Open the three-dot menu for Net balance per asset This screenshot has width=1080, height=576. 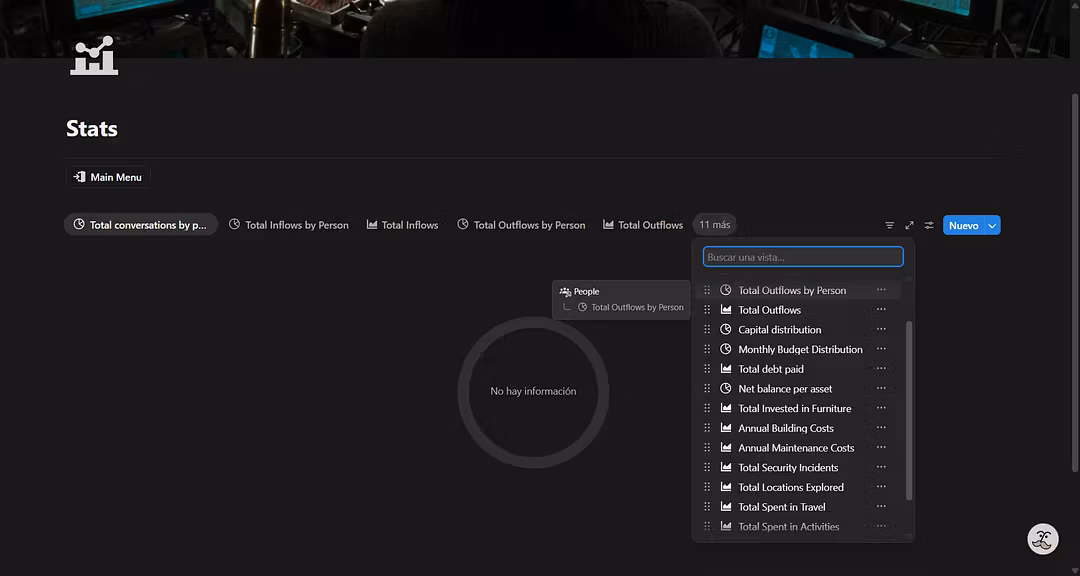[x=881, y=389]
